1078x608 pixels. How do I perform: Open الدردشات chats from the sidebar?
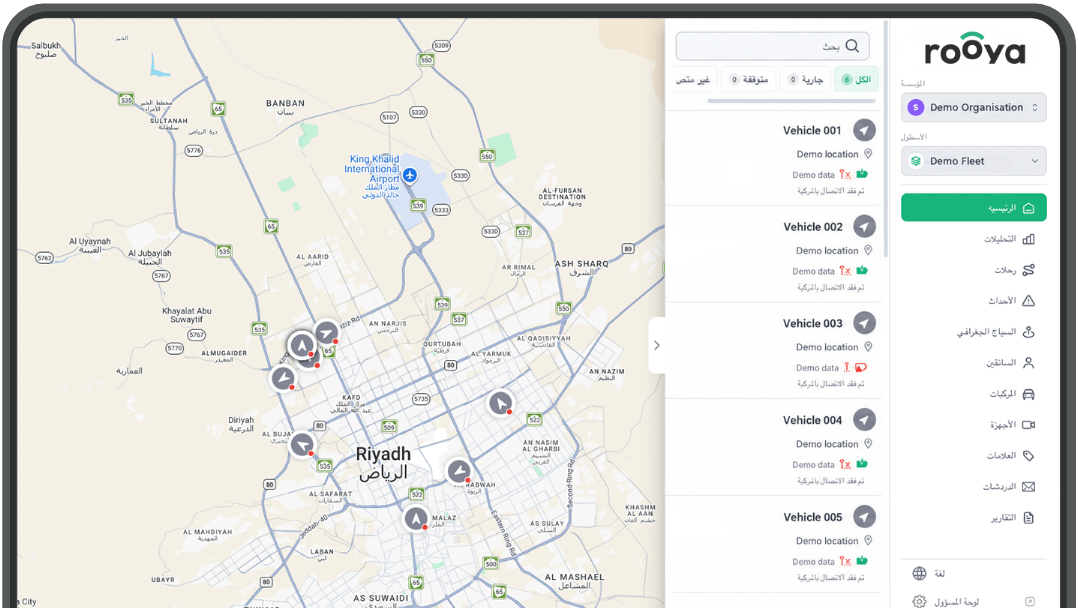click(1009, 486)
